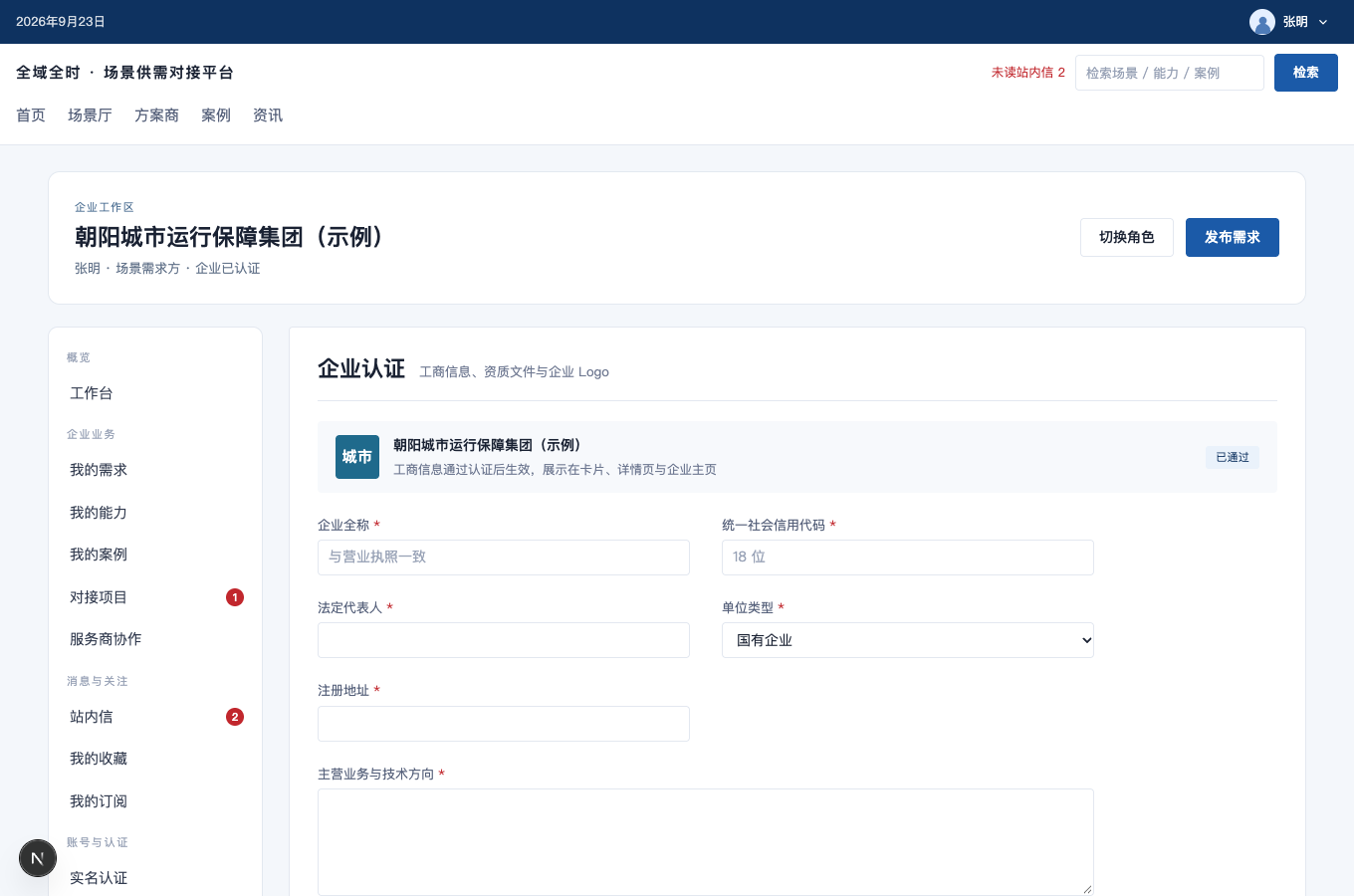The width and height of the screenshot is (1354, 896).
Task: Open 服务商协作 in the sidebar
Action: tap(155, 639)
